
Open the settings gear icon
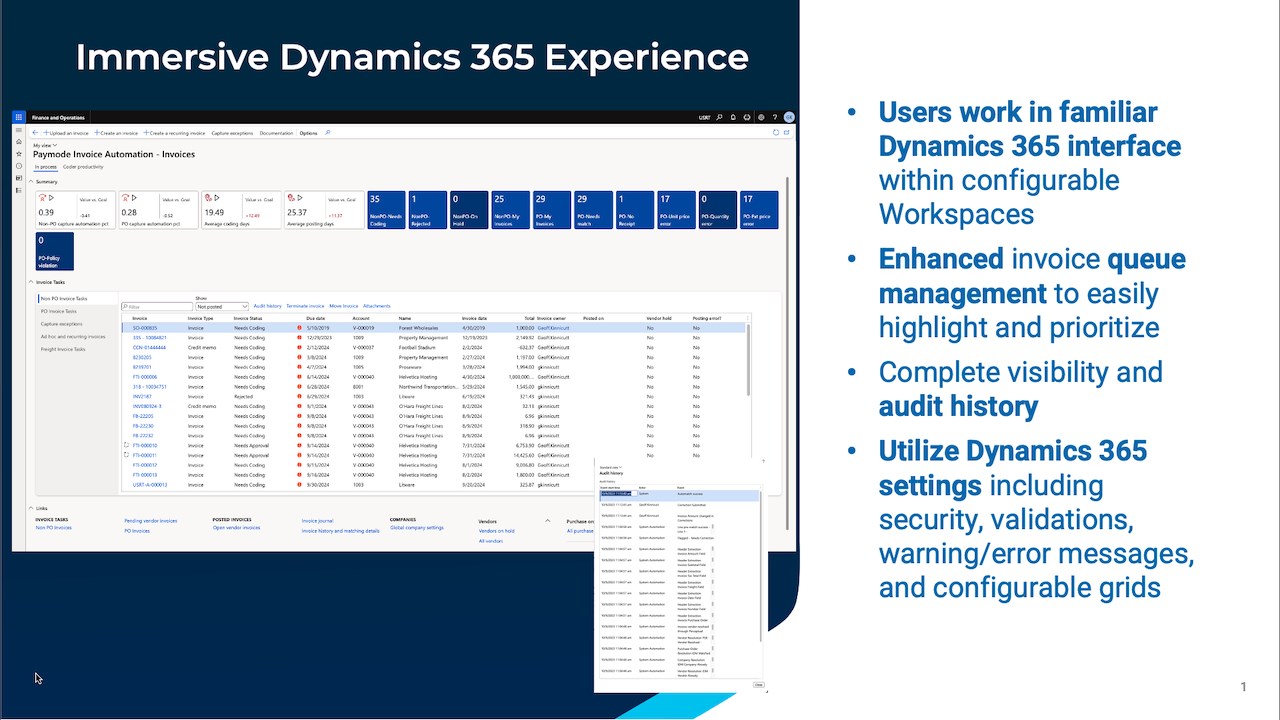[761, 117]
